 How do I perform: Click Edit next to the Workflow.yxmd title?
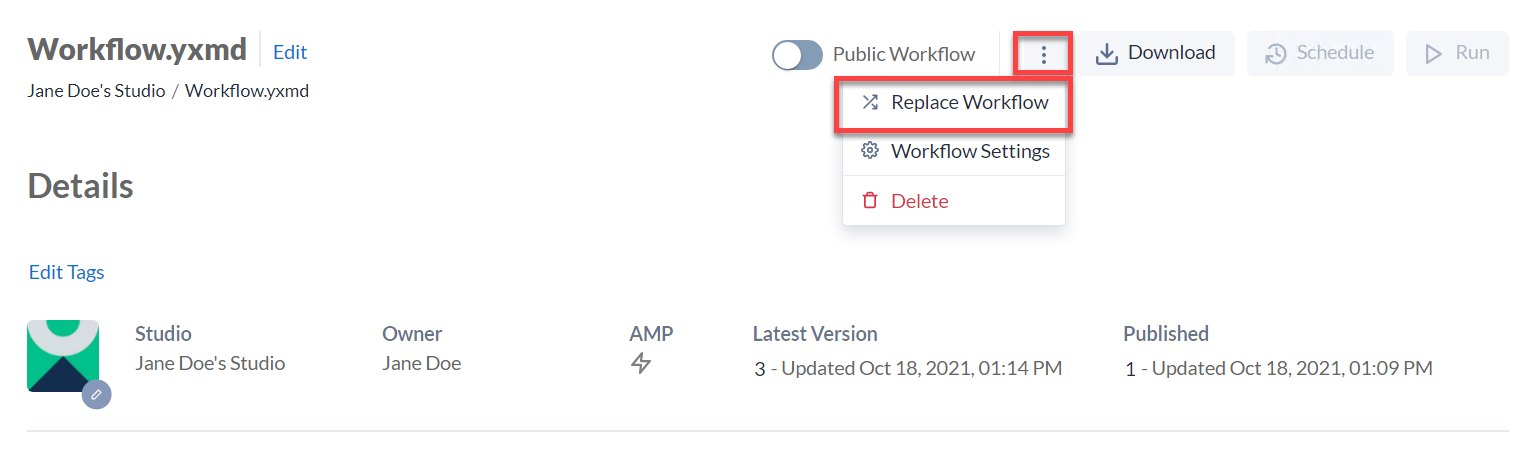290,52
